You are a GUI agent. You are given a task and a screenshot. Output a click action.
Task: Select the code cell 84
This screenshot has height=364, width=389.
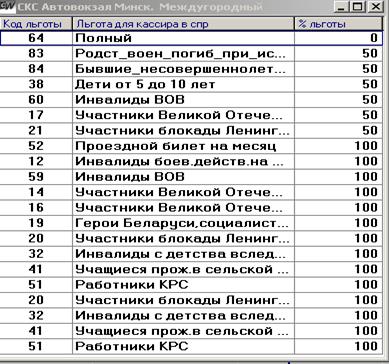pos(36,69)
